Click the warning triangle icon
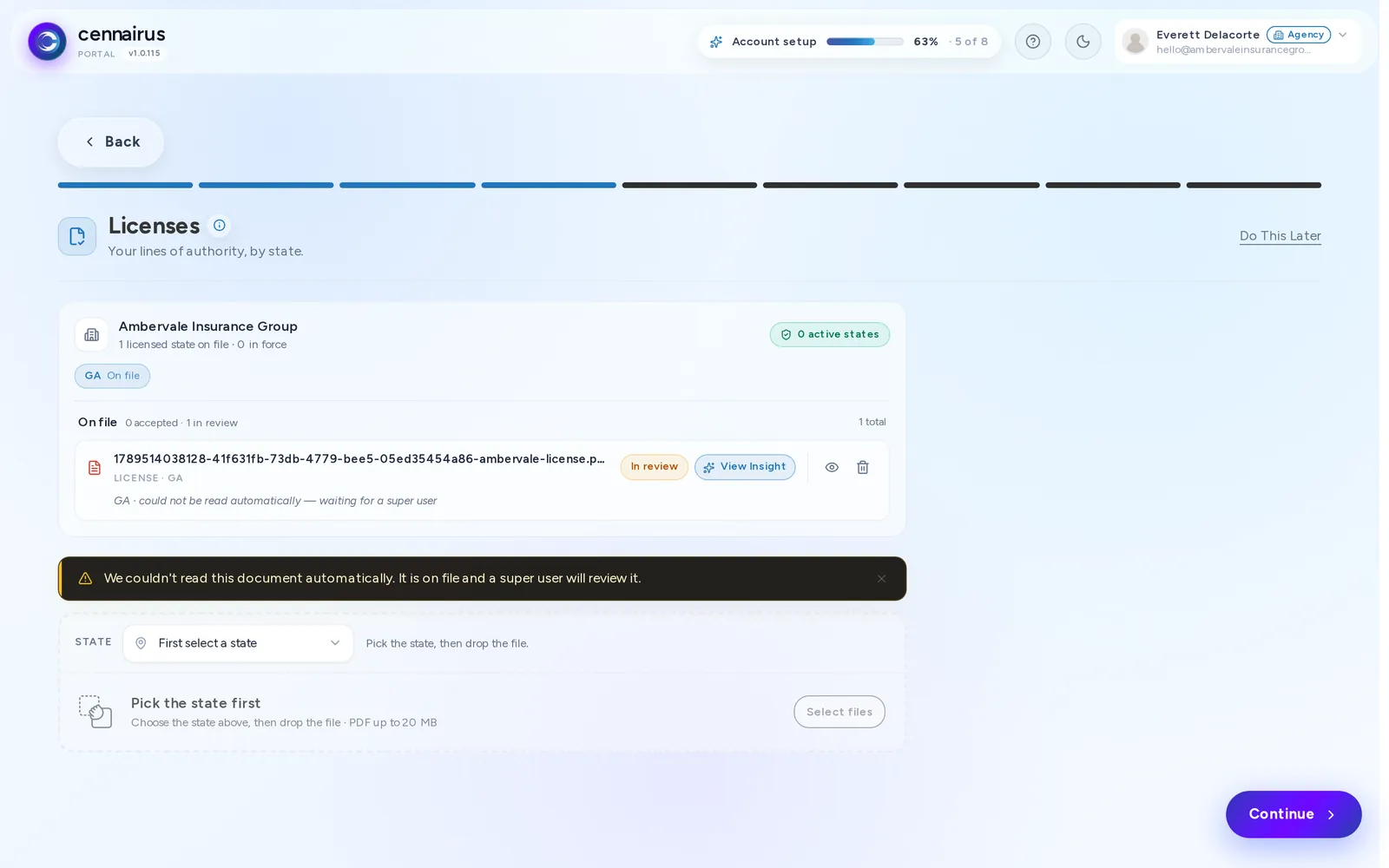The width and height of the screenshot is (1389, 868). click(85, 579)
